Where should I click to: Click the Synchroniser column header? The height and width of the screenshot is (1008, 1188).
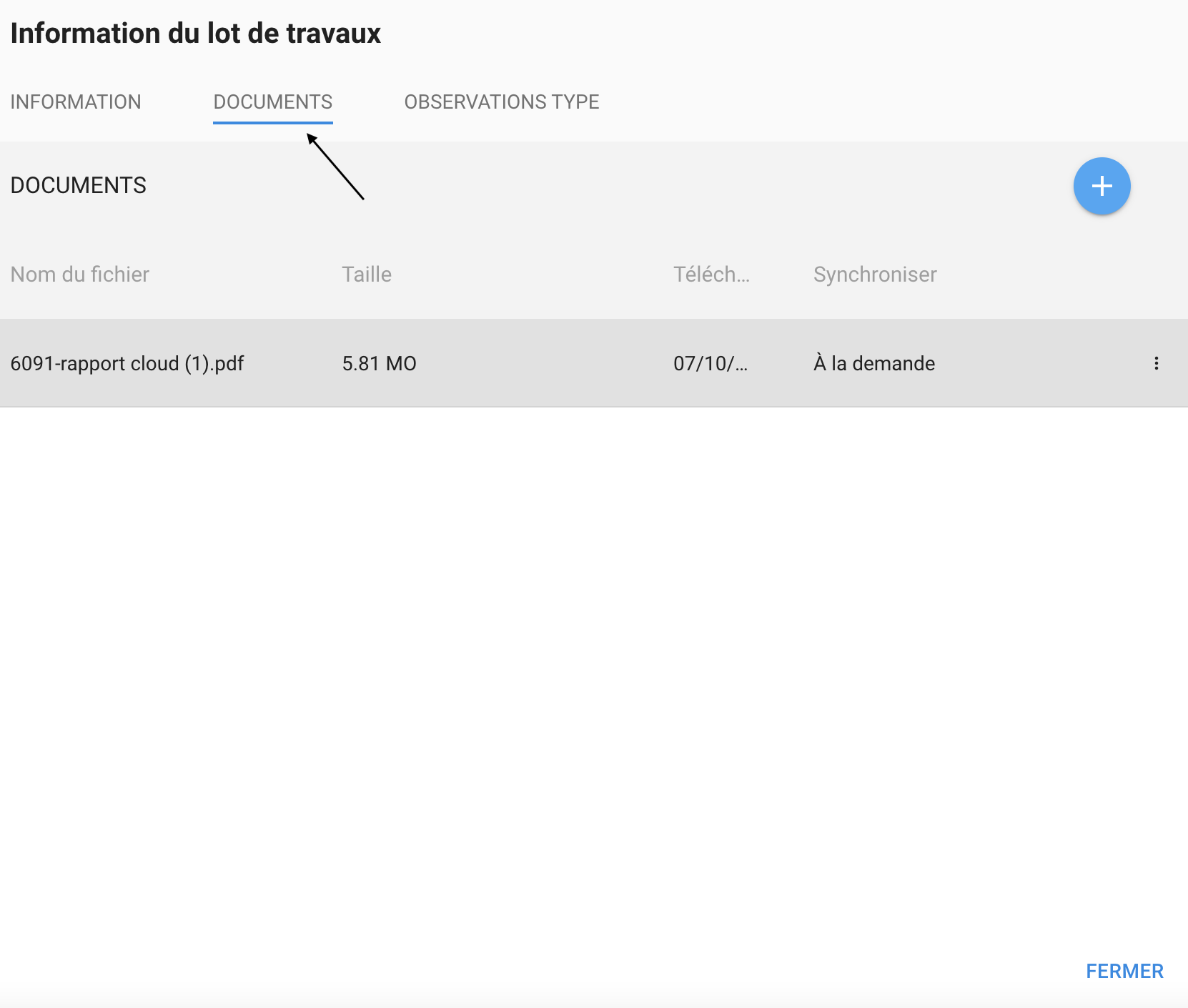875,275
